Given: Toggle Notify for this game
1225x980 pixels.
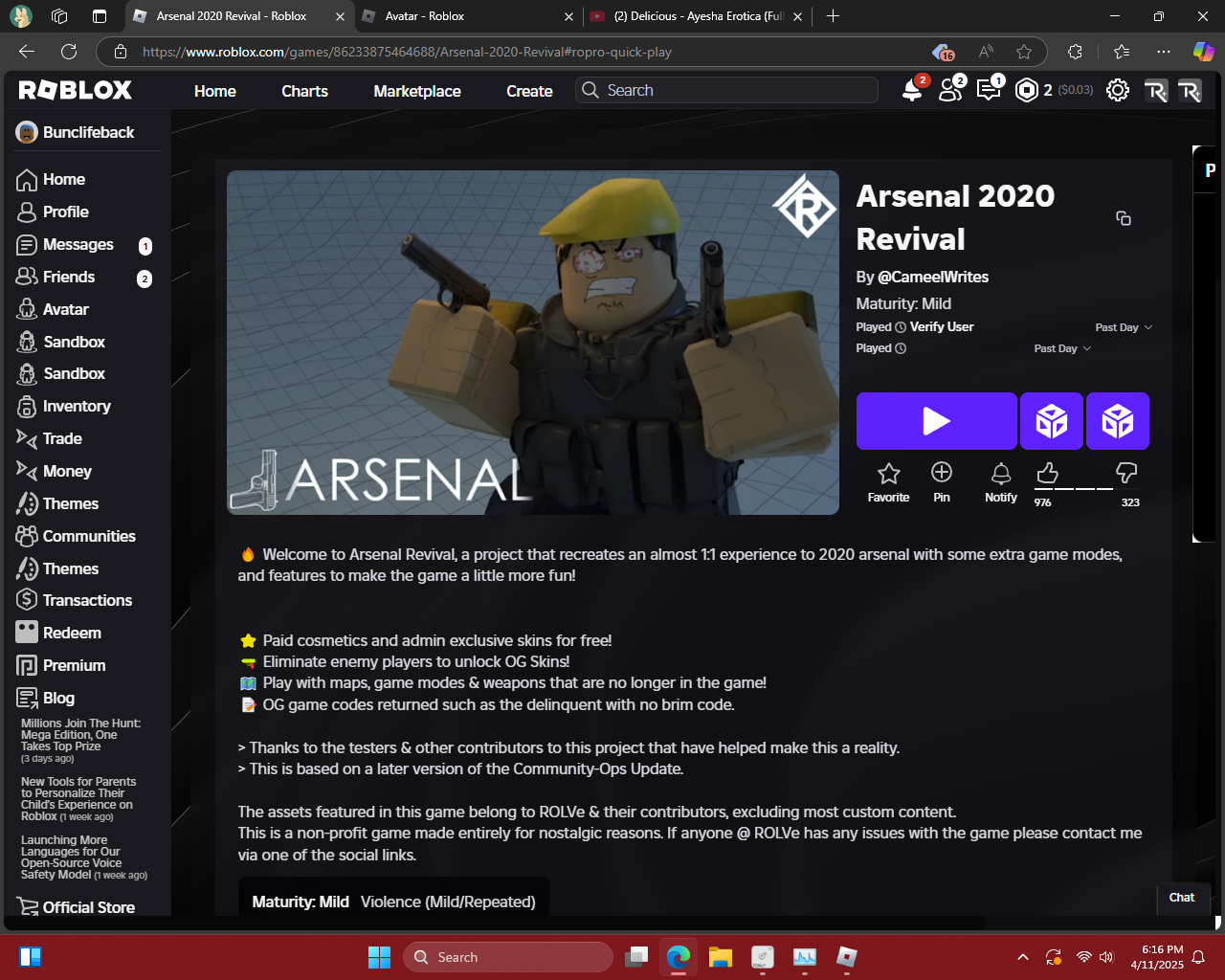Looking at the screenshot, I should pos(1001,482).
